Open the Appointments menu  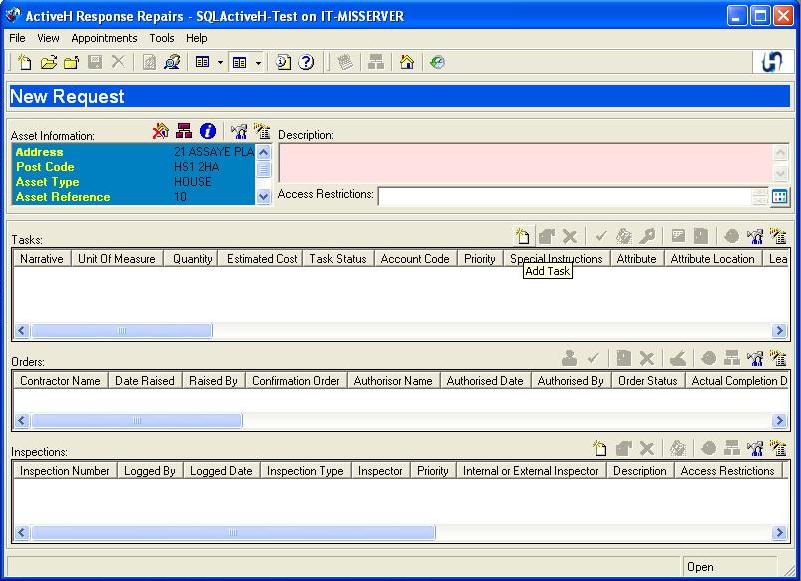coord(104,38)
